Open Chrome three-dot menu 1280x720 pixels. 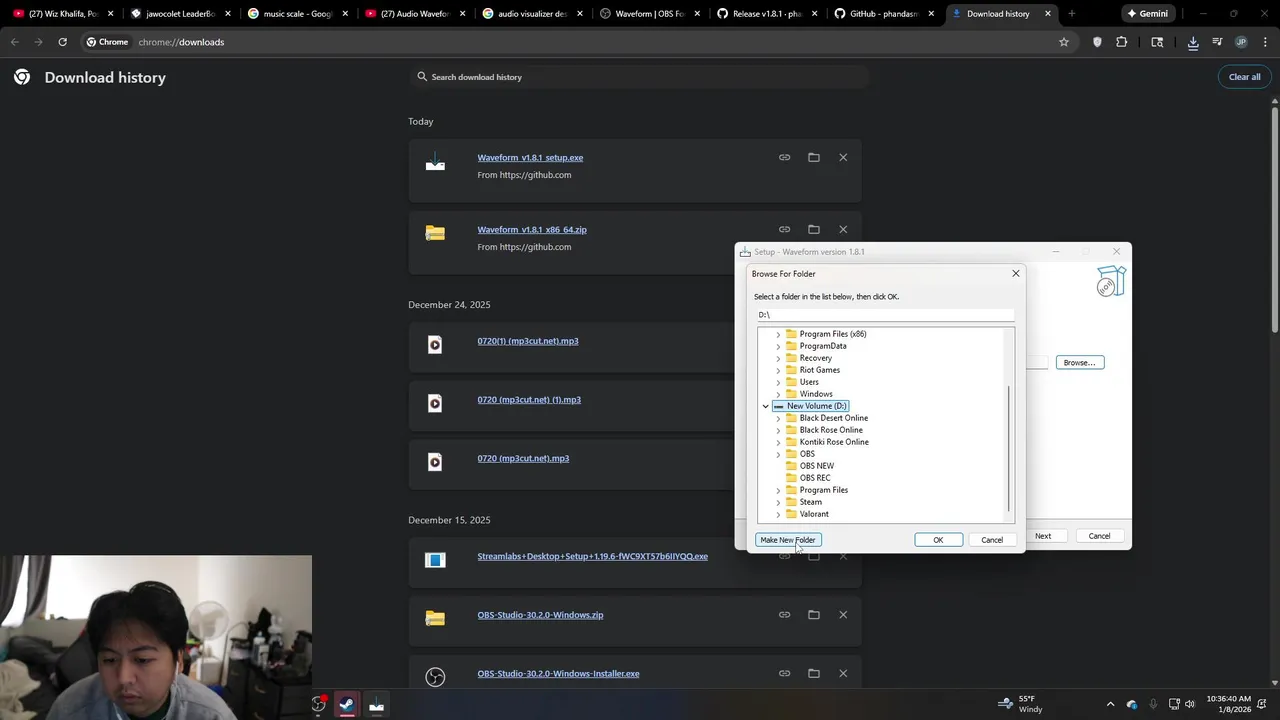(1264, 42)
